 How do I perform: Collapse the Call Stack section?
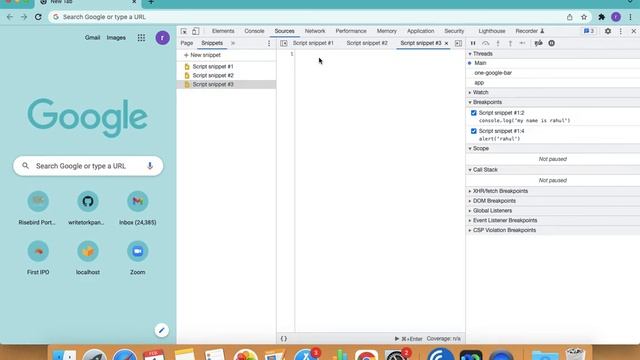point(553,170)
